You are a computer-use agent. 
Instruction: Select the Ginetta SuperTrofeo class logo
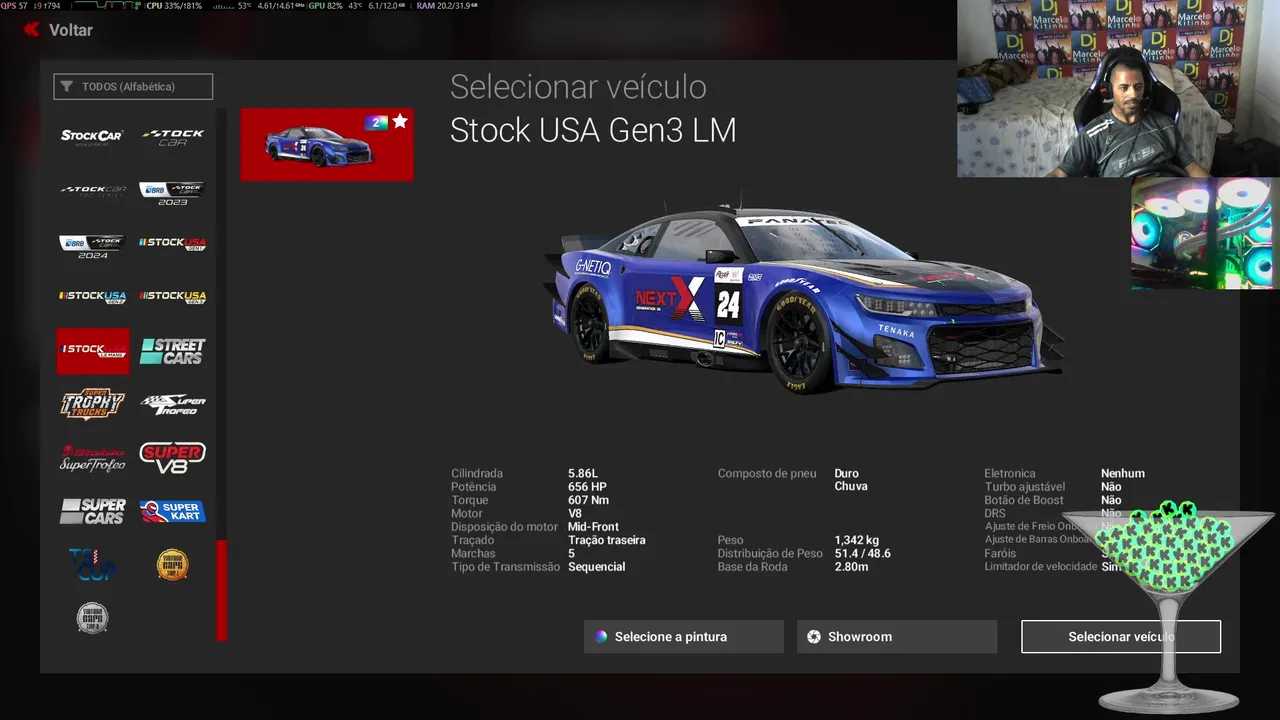pos(92,458)
